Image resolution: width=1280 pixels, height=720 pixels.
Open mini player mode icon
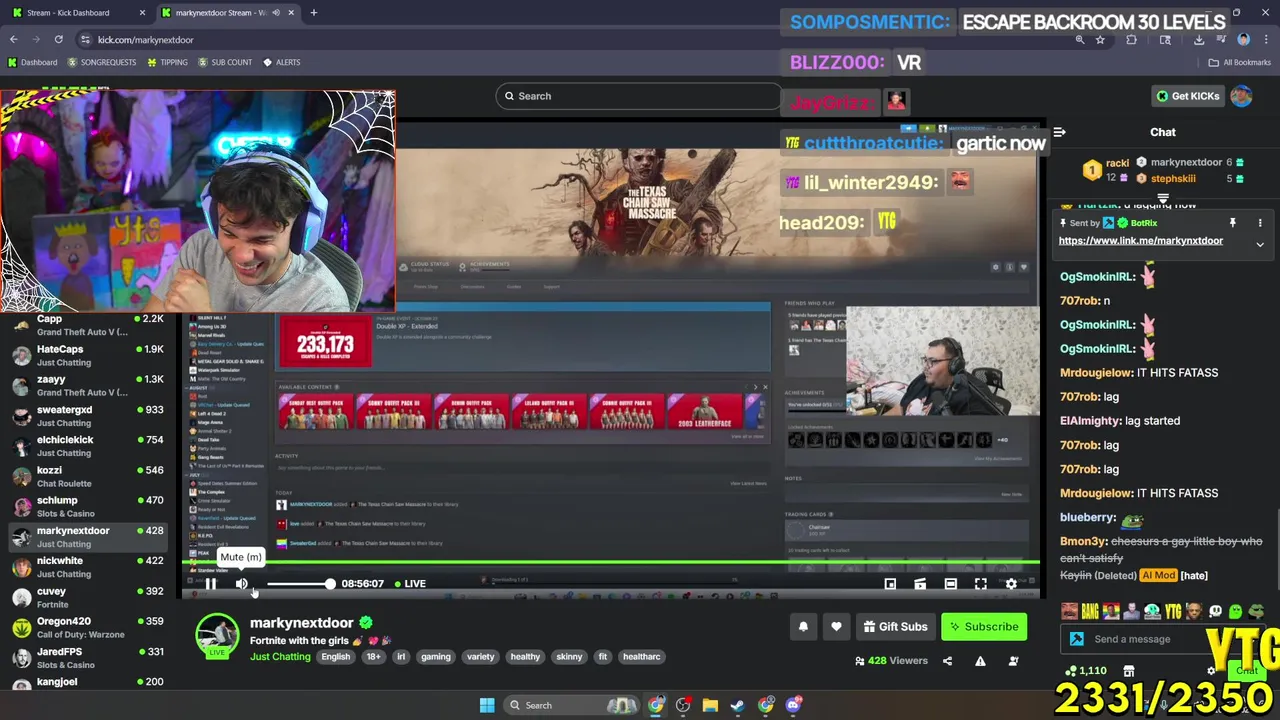click(x=890, y=584)
